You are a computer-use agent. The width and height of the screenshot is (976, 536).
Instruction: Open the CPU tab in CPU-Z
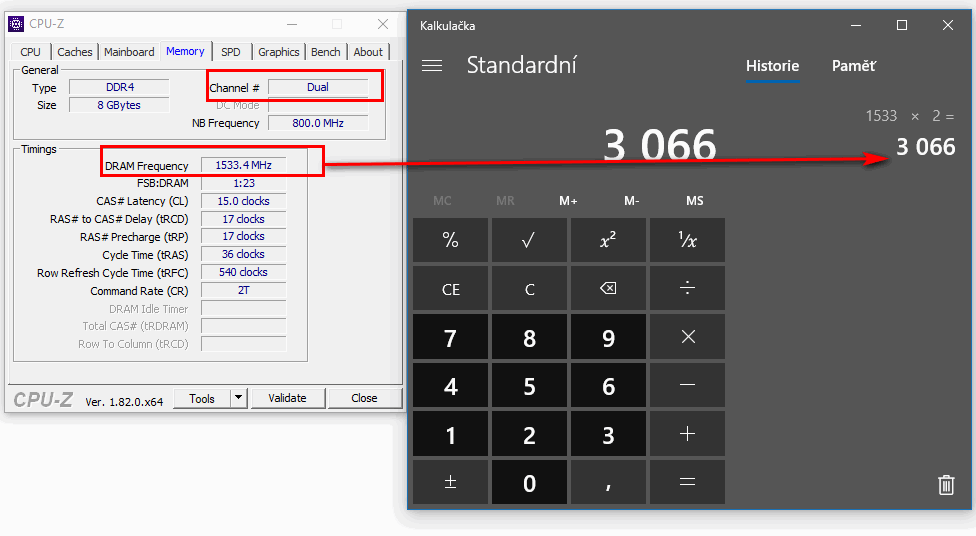30,52
